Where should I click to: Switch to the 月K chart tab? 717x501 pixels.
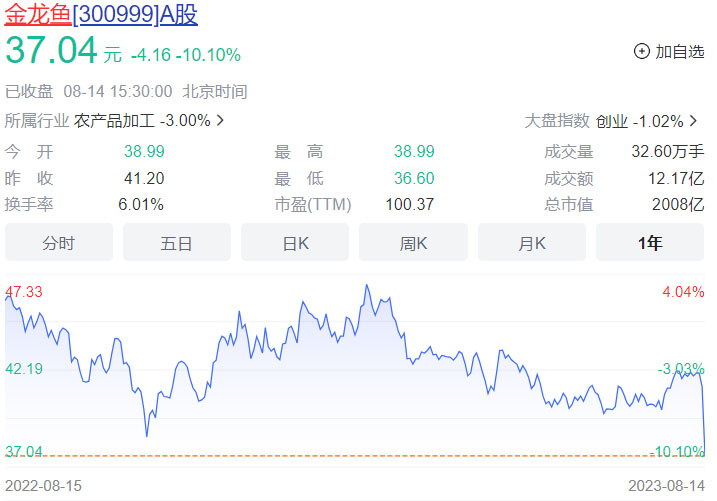(532, 242)
